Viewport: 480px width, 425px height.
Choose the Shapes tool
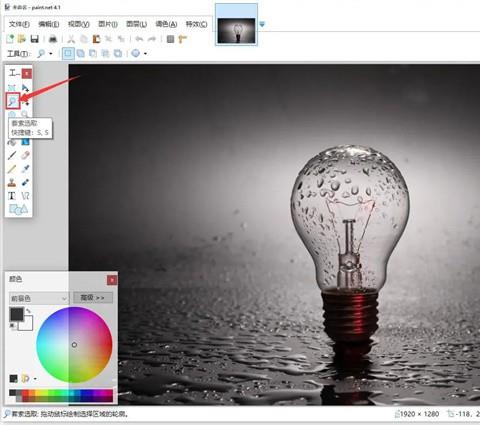(19, 209)
